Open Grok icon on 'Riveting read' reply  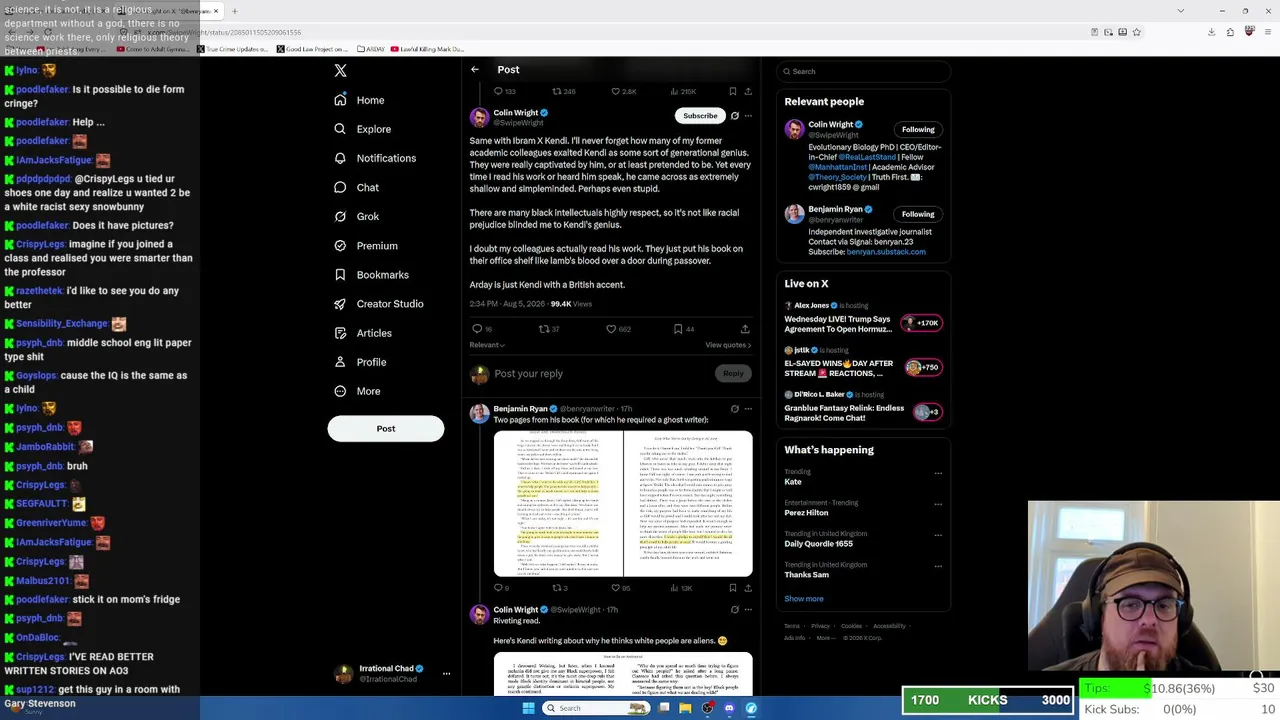(x=735, y=609)
